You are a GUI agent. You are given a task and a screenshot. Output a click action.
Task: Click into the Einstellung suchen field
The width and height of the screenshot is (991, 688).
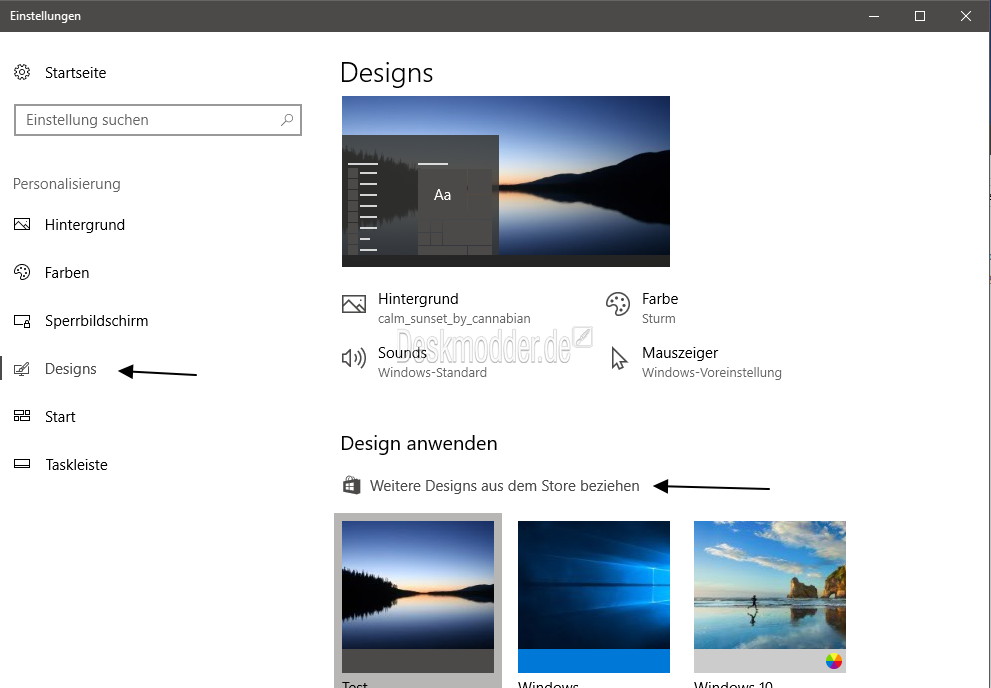(x=157, y=120)
